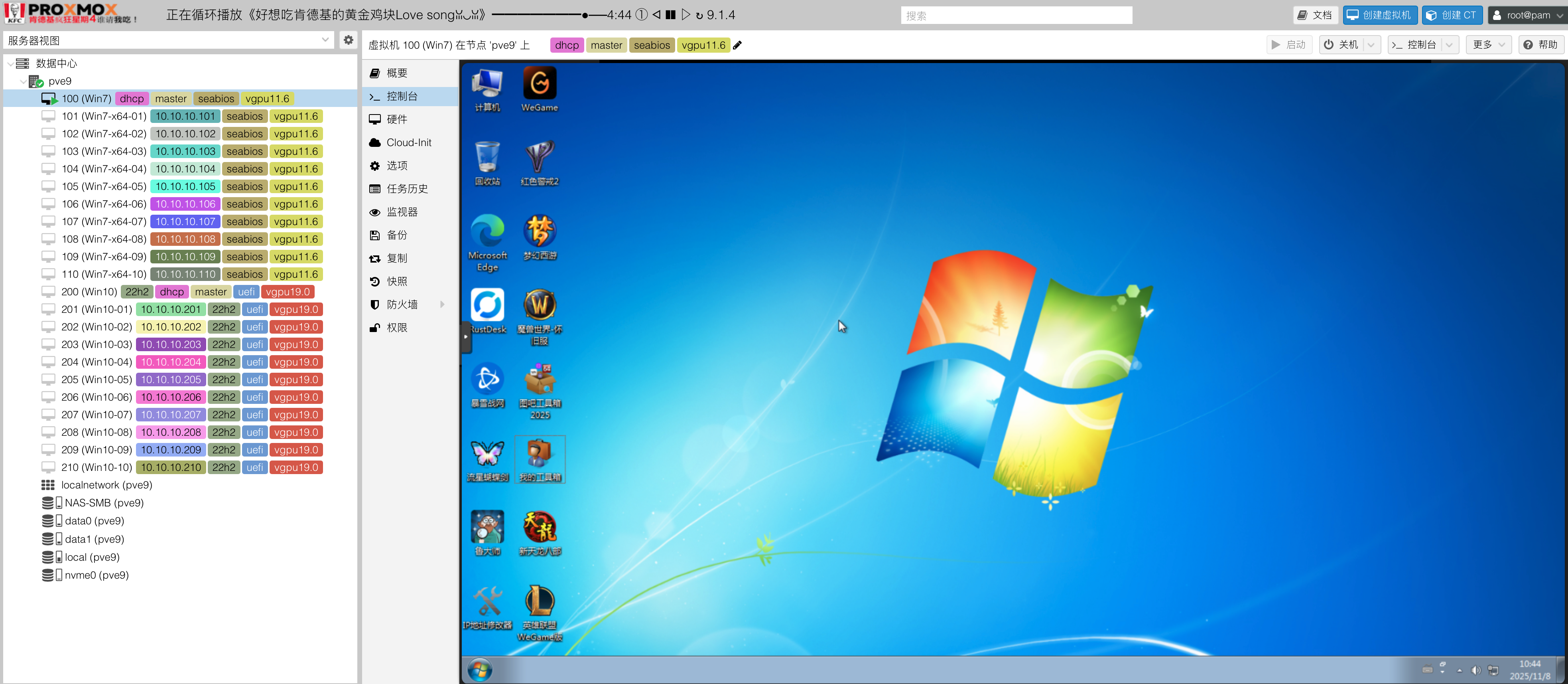Open the 硬件 hardware tab
1568x684 pixels.
click(x=397, y=119)
